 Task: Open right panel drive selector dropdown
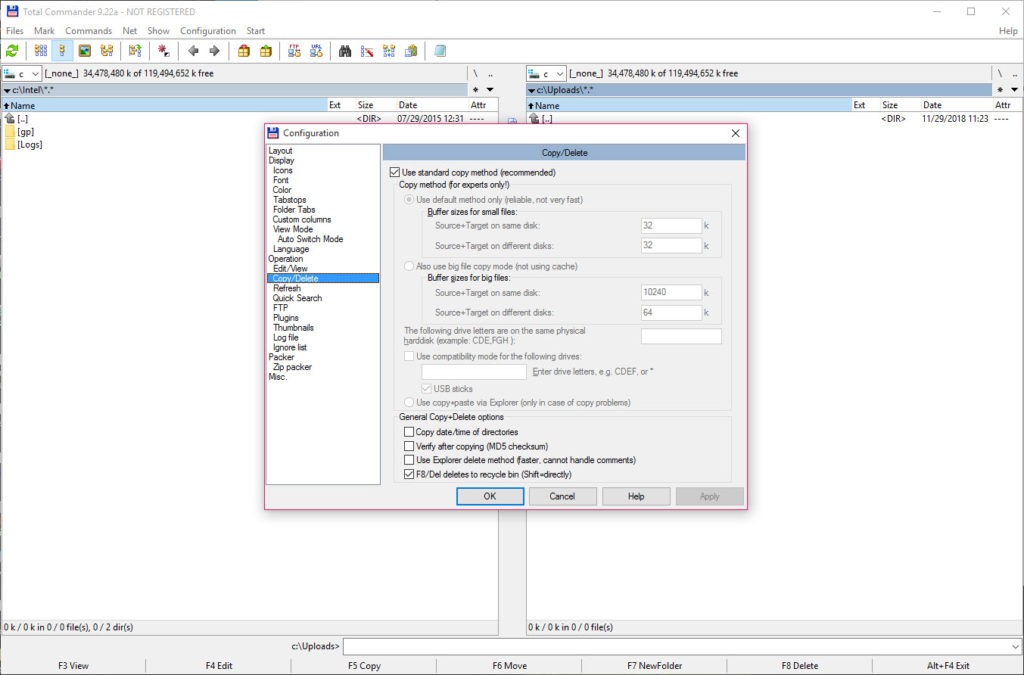546,73
